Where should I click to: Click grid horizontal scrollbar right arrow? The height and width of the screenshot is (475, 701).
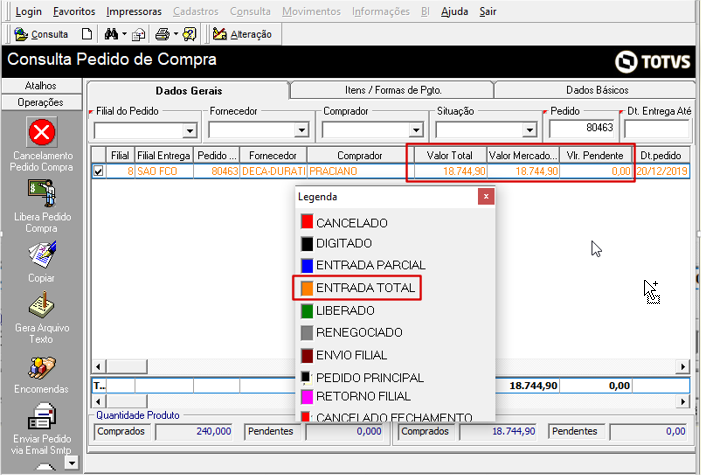683,367
